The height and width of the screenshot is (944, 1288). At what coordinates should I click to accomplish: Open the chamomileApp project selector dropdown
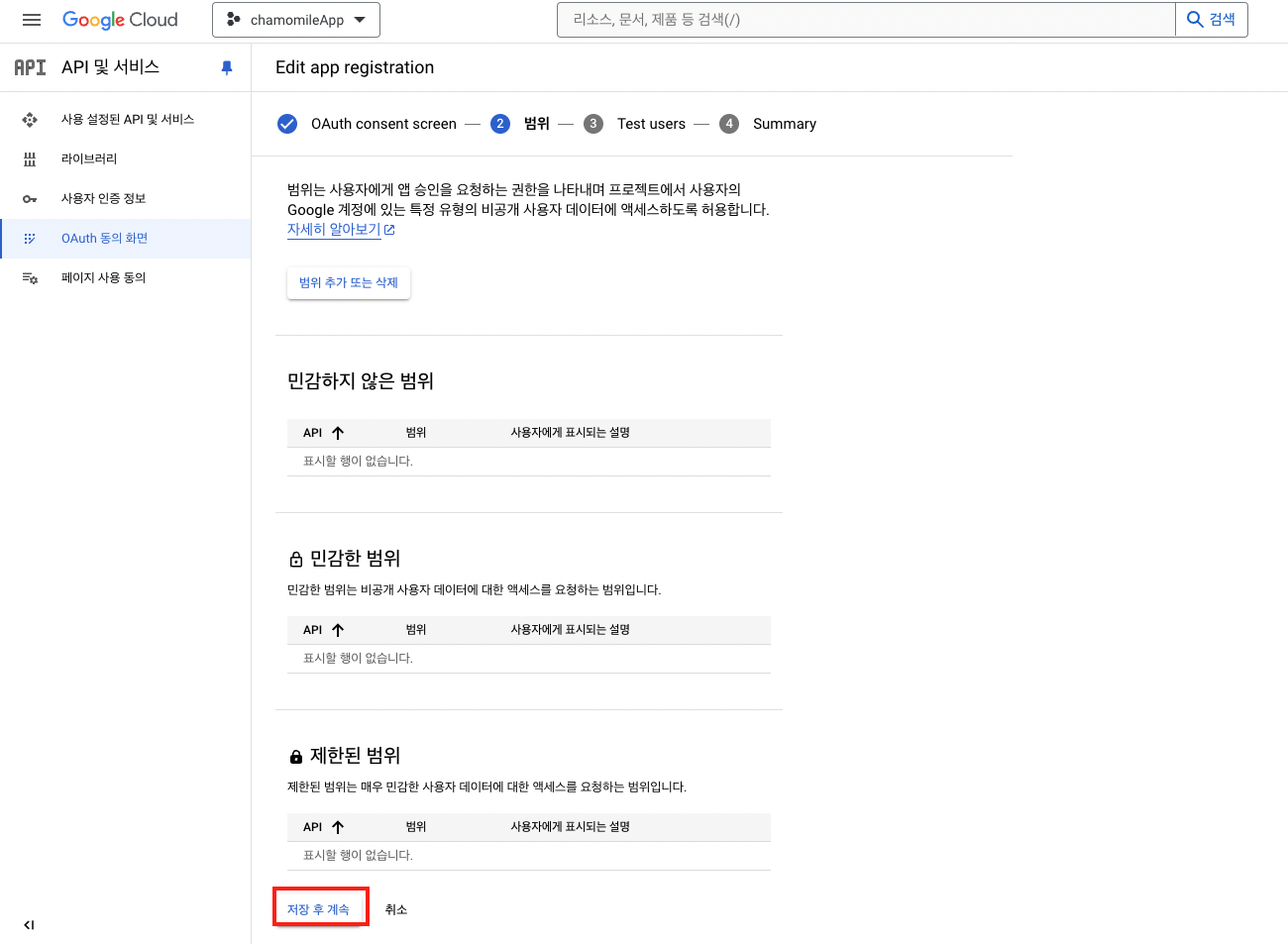[x=296, y=20]
